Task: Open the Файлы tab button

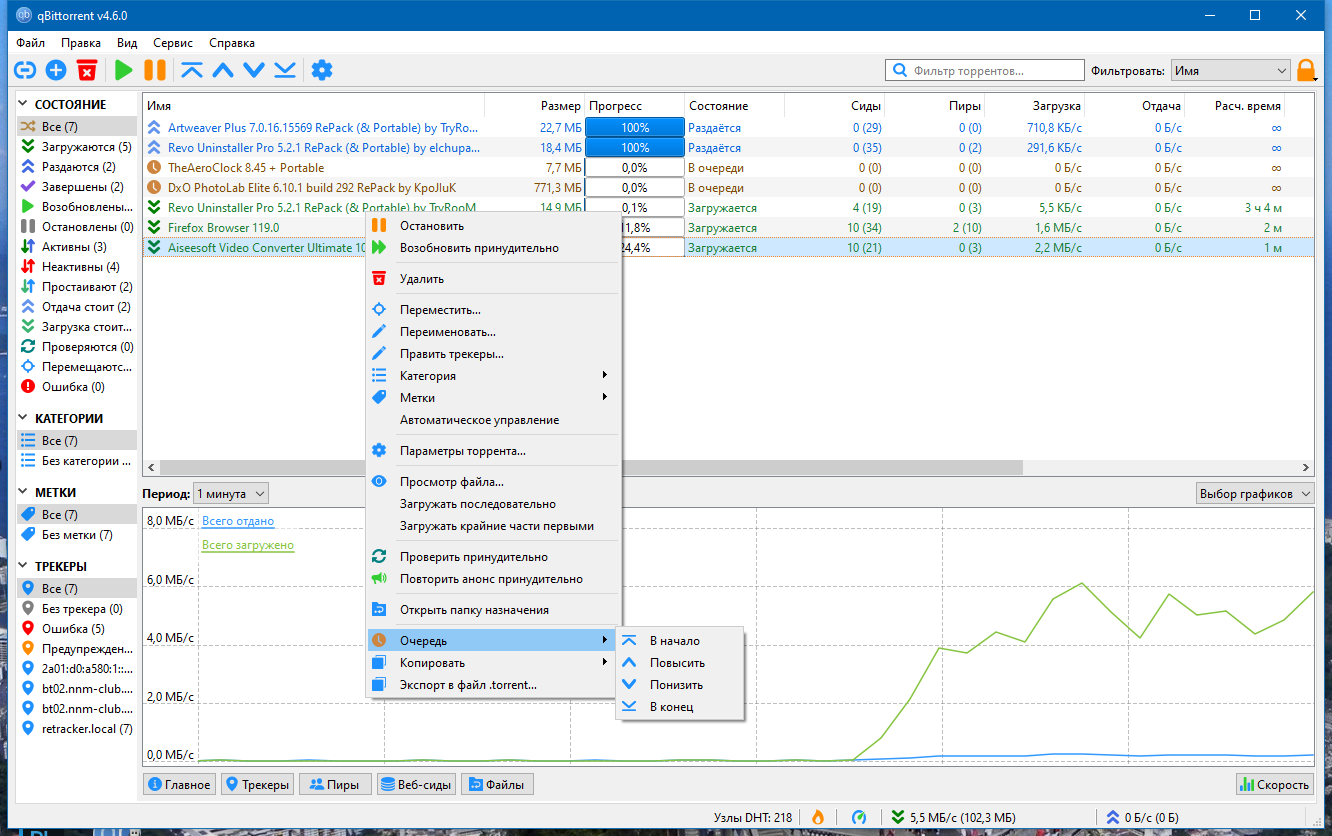Action: point(497,785)
